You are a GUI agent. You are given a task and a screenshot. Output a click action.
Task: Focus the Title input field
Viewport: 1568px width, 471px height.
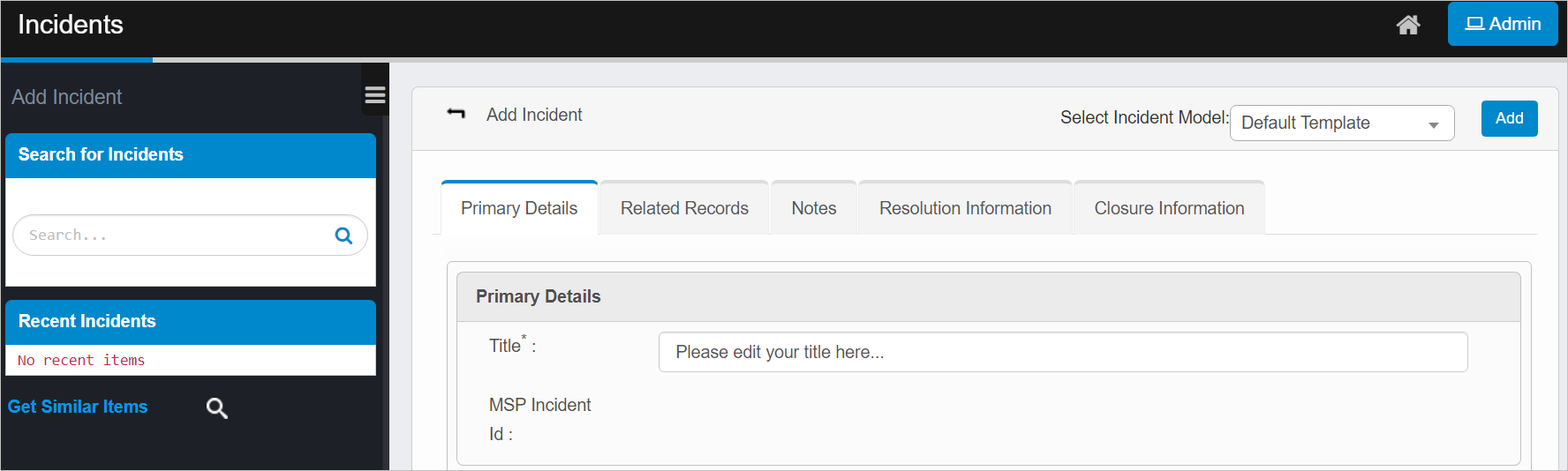(x=1062, y=352)
